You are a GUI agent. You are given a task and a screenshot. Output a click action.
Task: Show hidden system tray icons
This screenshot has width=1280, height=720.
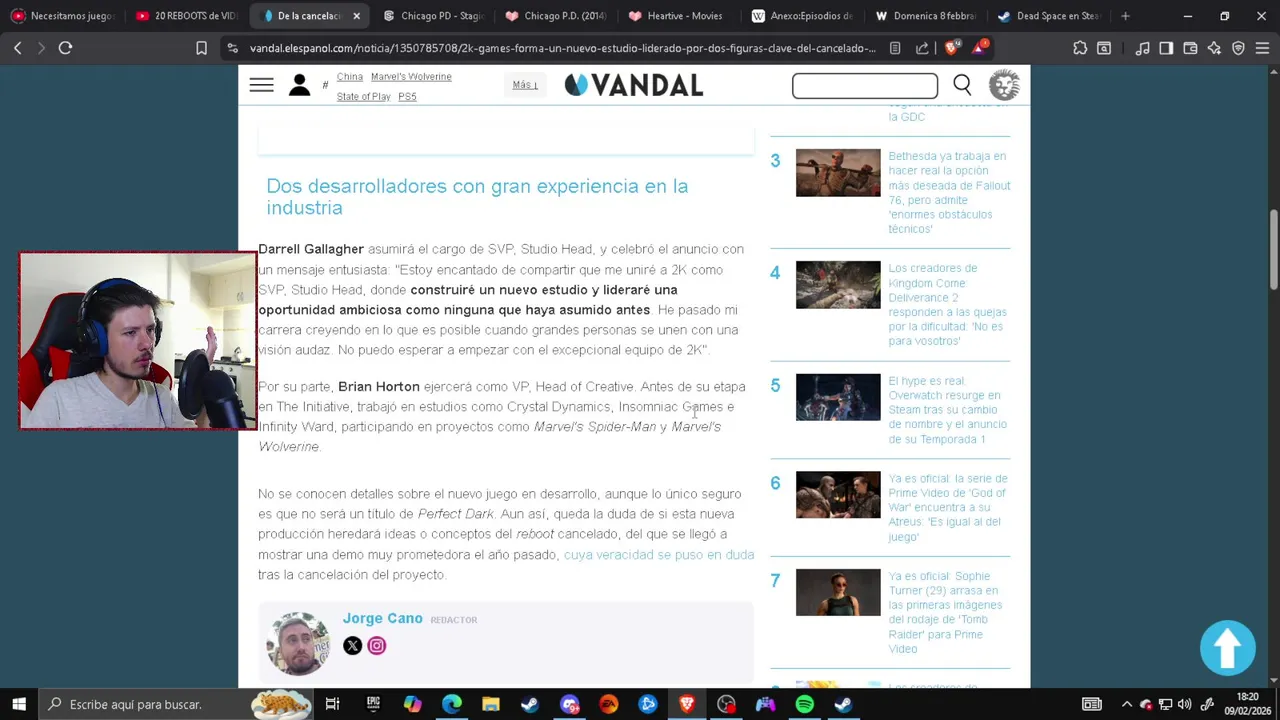point(1127,704)
